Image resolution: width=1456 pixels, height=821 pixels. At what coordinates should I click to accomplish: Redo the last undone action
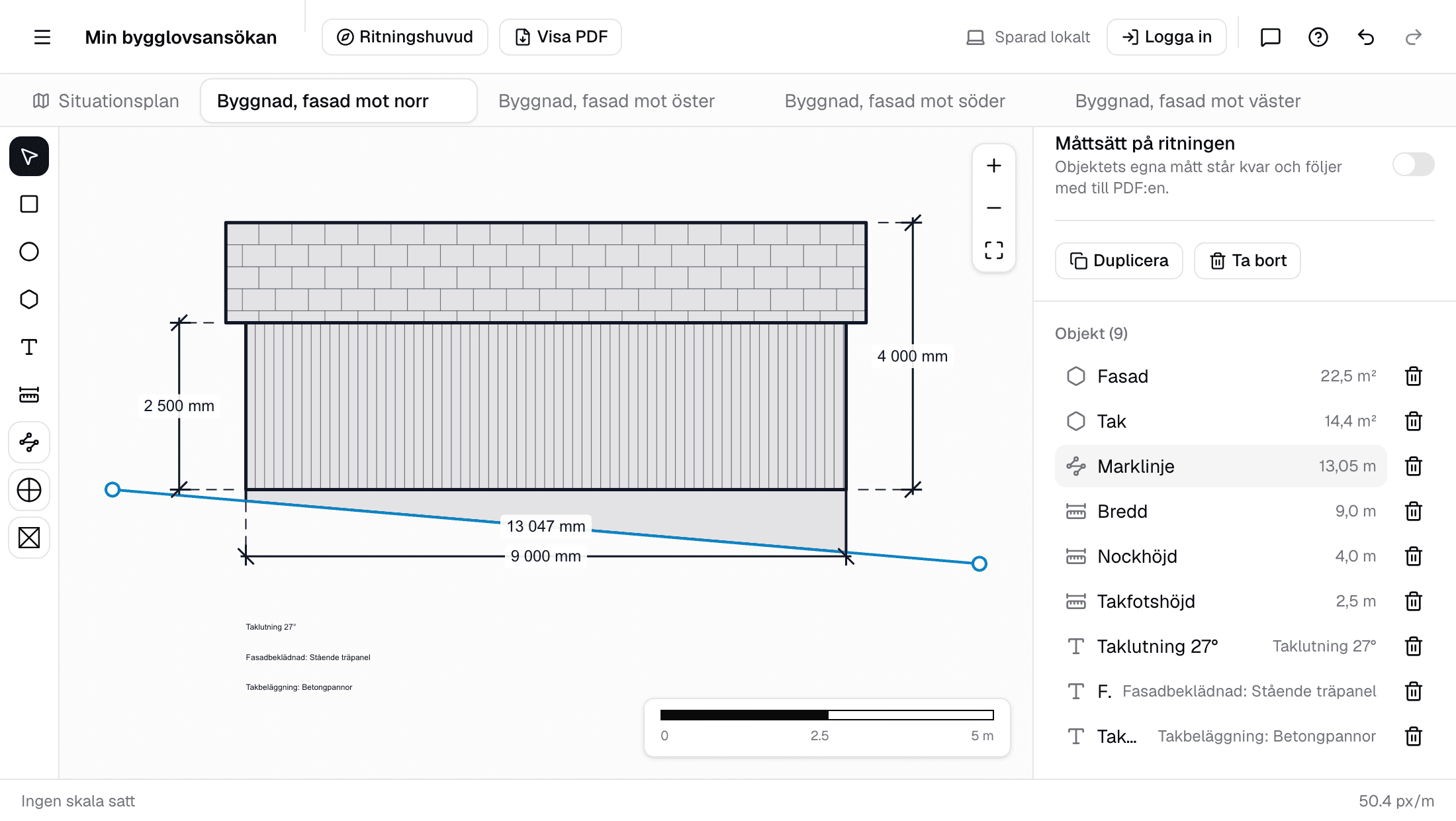[x=1414, y=37]
